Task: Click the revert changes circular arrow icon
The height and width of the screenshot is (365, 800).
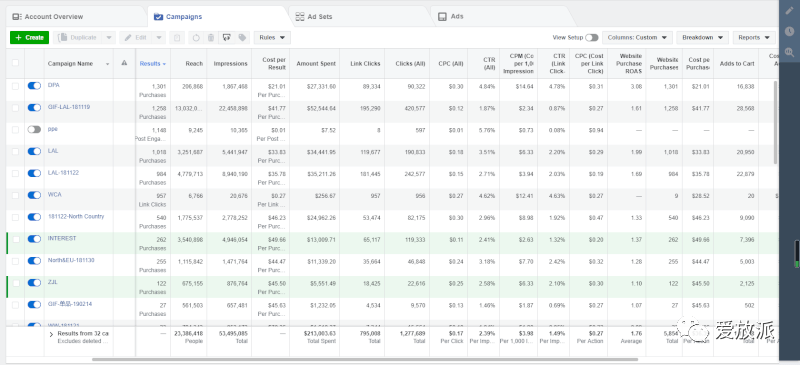Action: tap(196, 38)
